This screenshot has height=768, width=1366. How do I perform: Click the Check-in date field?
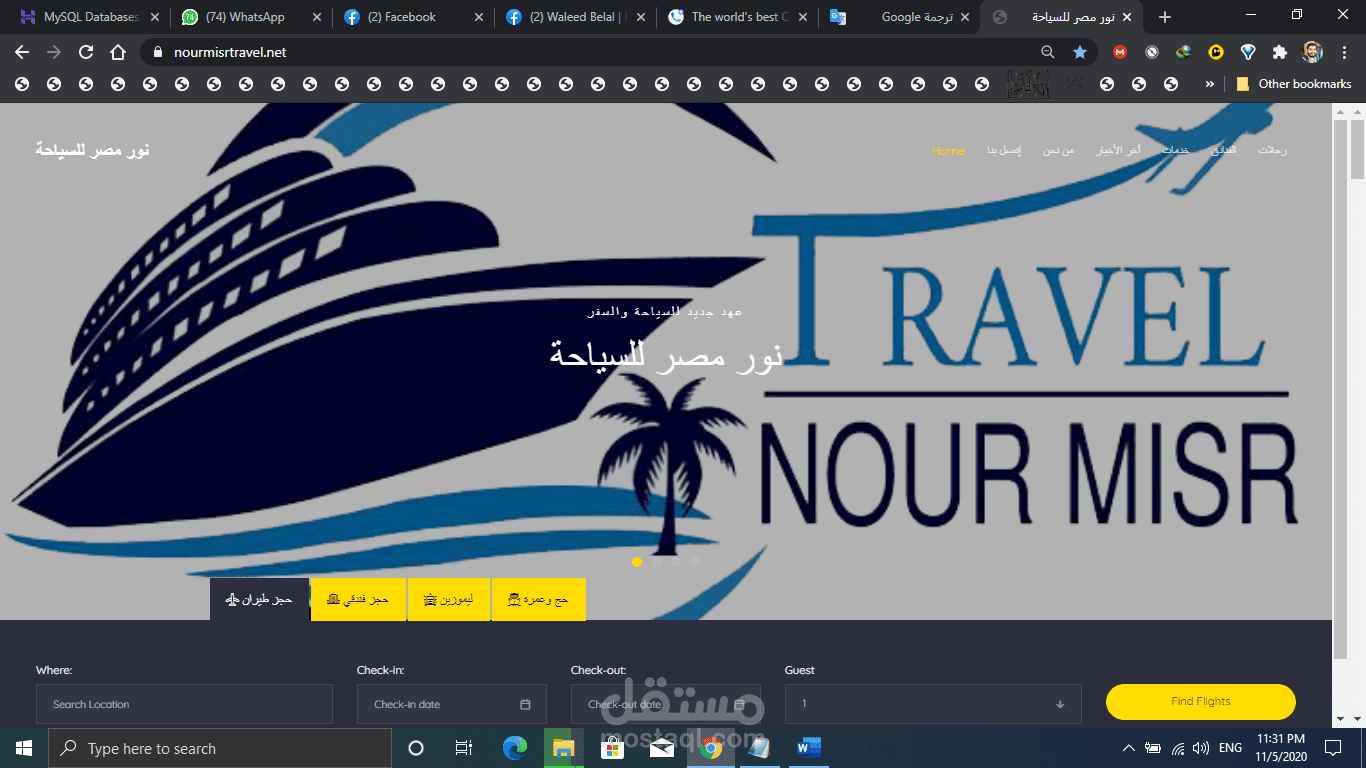(452, 704)
